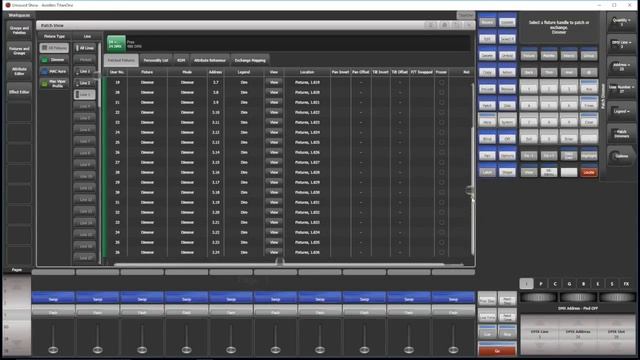640x360 pixels.
Task: Open the DMX Line softkey value
Action: [x=621, y=44]
